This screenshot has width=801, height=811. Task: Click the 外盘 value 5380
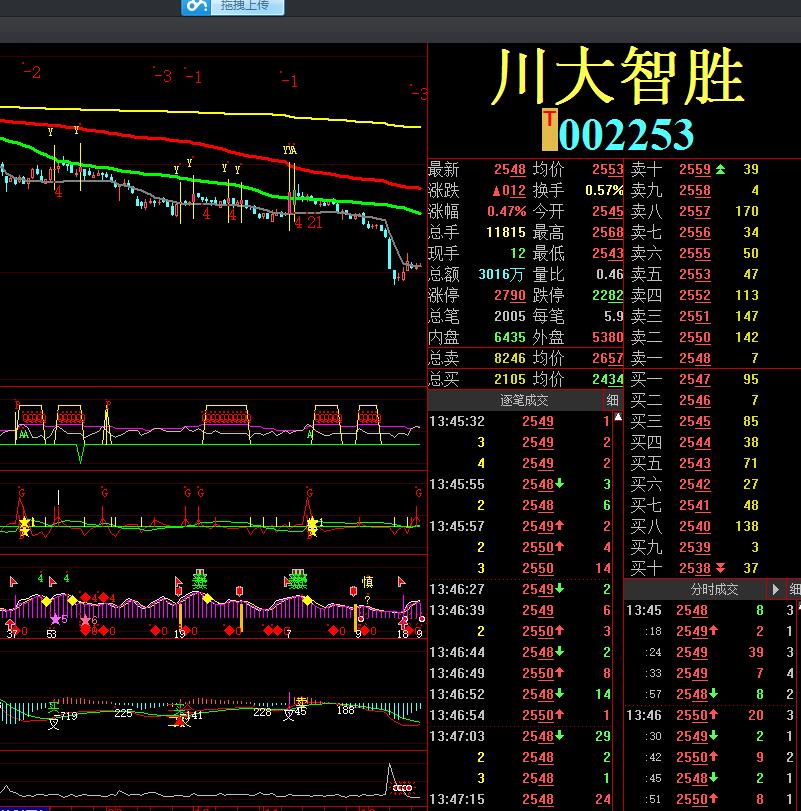[608, 337]
